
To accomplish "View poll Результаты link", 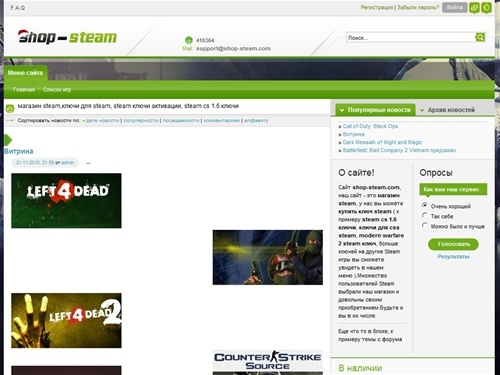I will coord(453,257).
